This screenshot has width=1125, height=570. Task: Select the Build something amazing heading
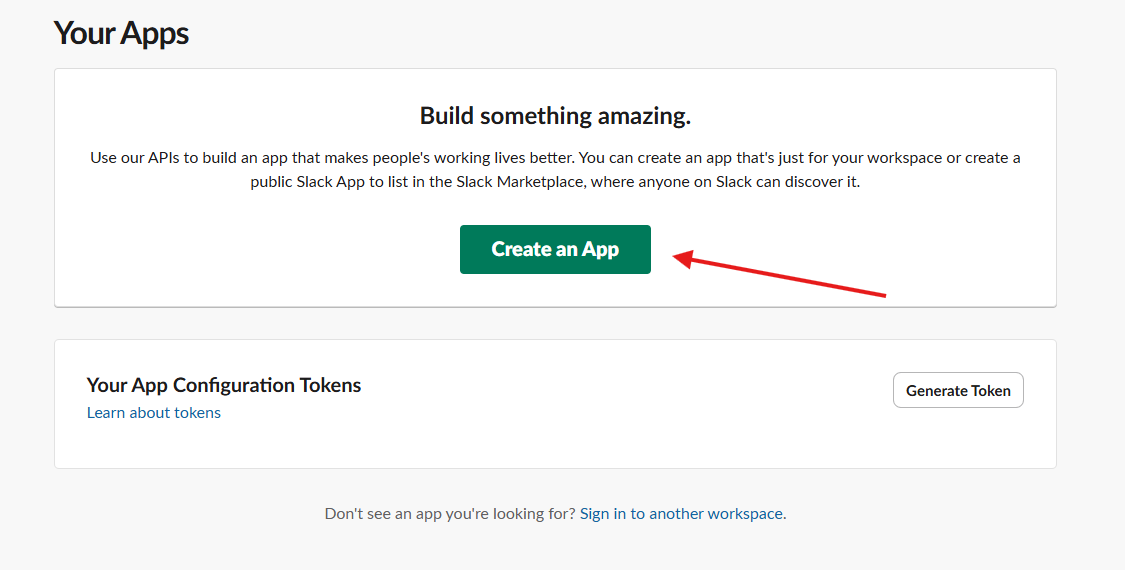tap(555, 116)
